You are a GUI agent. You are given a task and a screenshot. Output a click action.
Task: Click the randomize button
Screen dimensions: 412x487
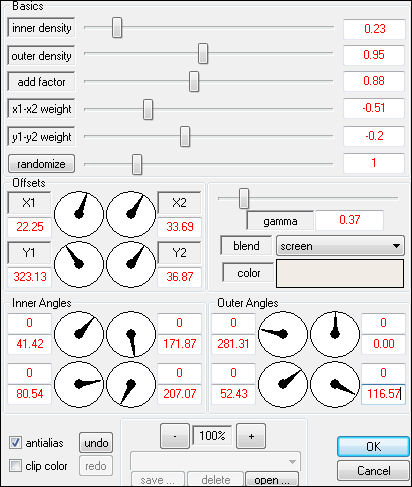pos(41,164)
